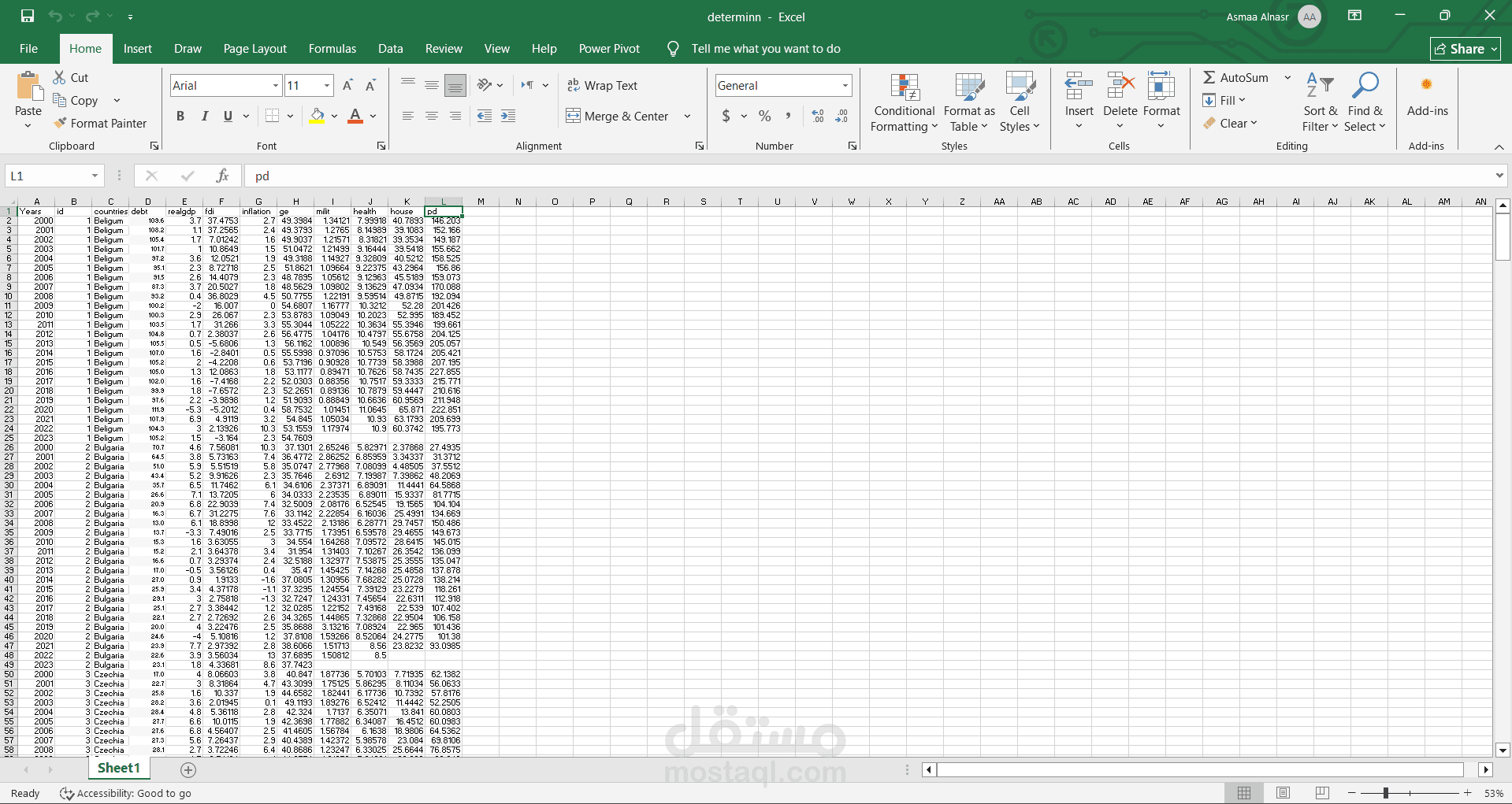1512x804 pixels.
Task: Click Sort & Filter
Action: [x=1320, y=103]
